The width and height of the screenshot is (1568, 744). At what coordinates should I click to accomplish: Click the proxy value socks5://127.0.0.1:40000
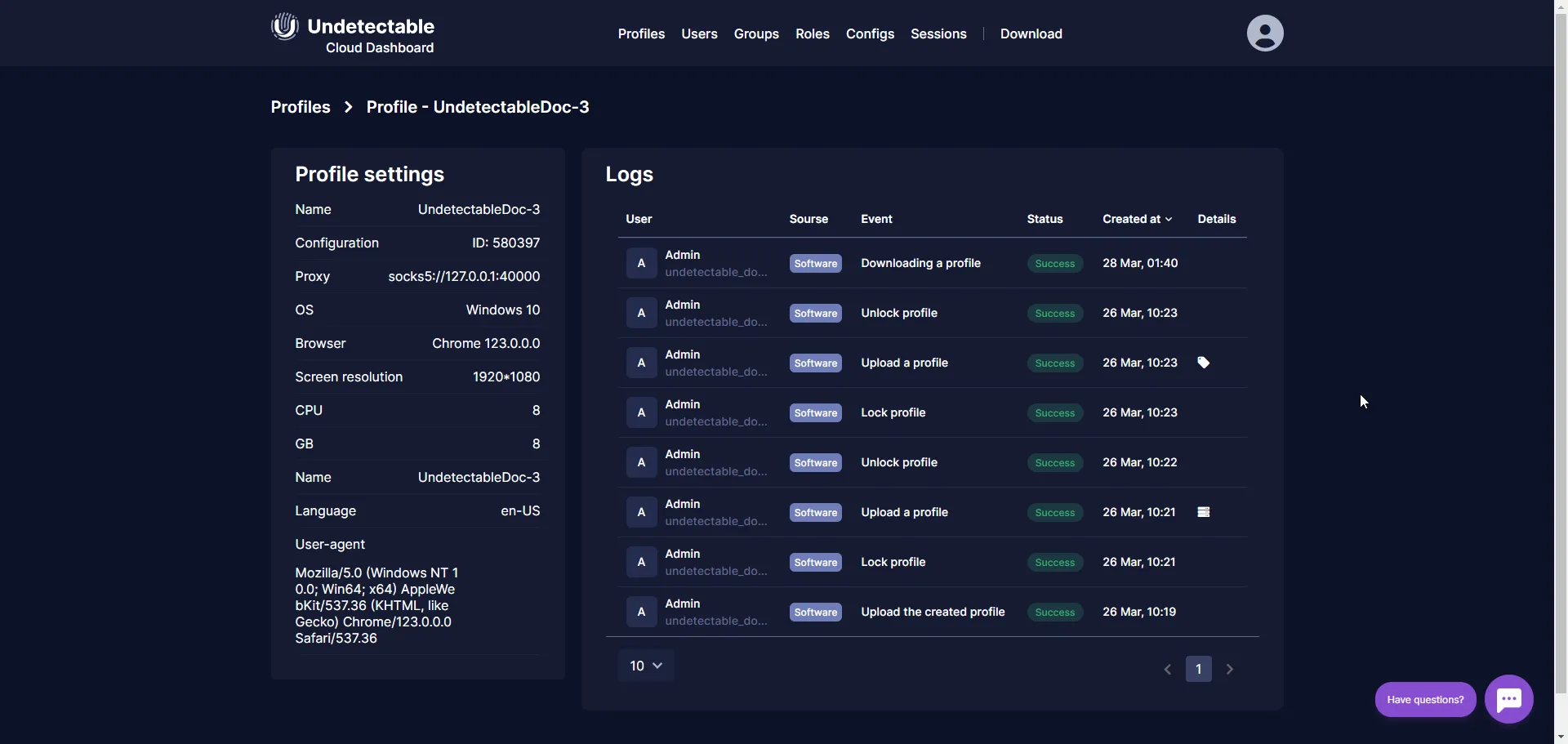[464, 276]
